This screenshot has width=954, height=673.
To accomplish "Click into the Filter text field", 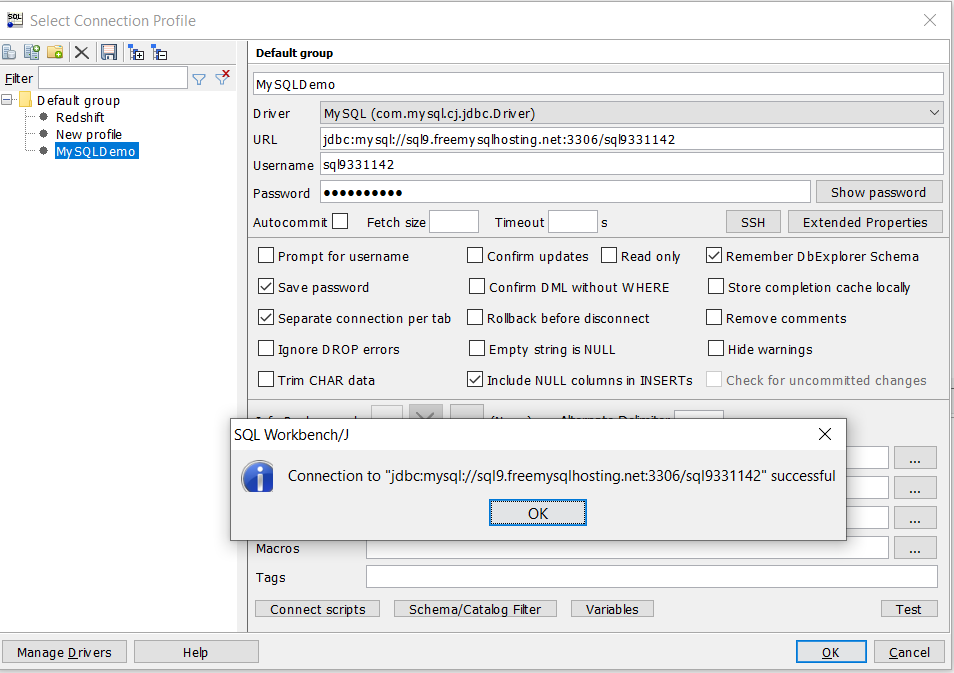I will 112,78.
